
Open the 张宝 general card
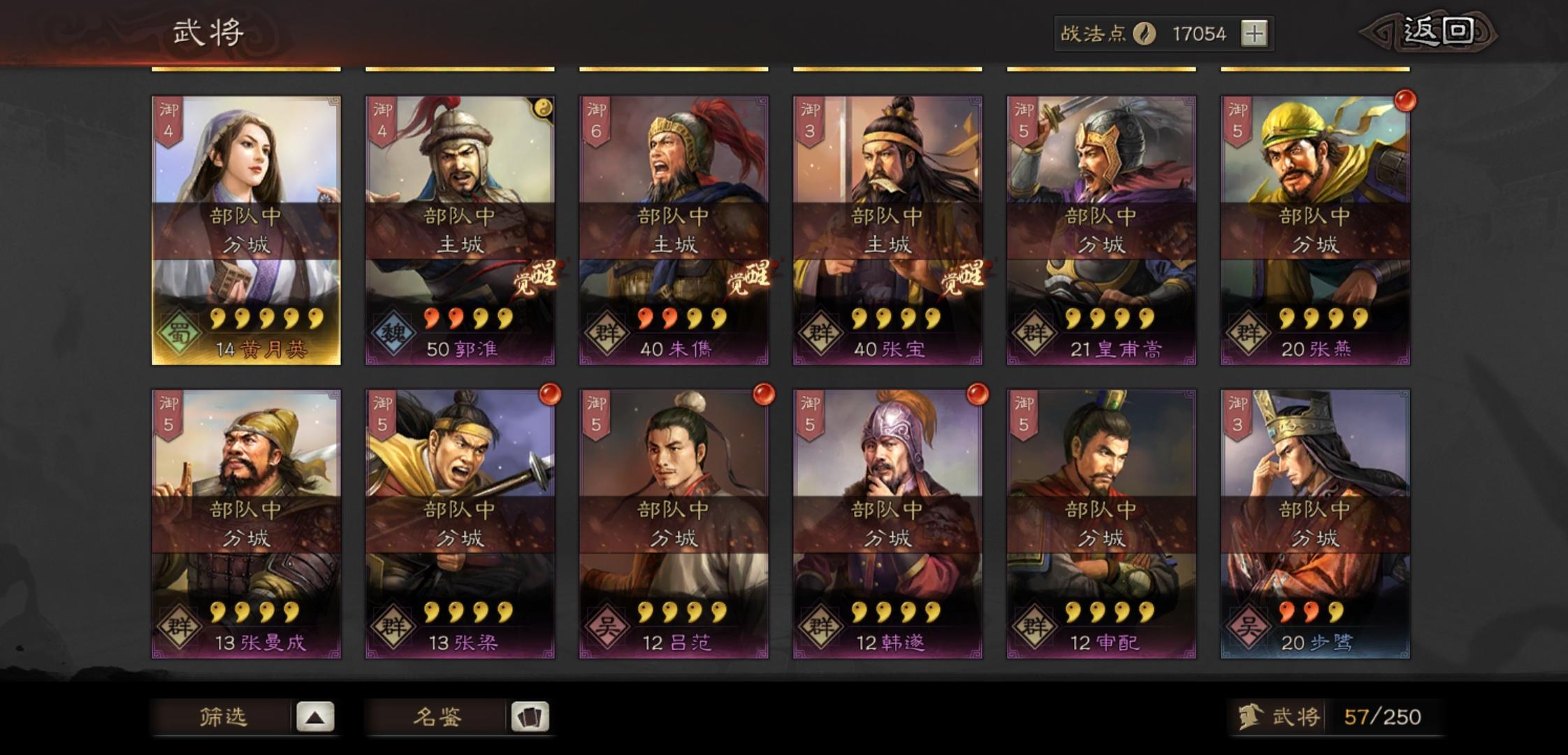click(x=887, y=231)
